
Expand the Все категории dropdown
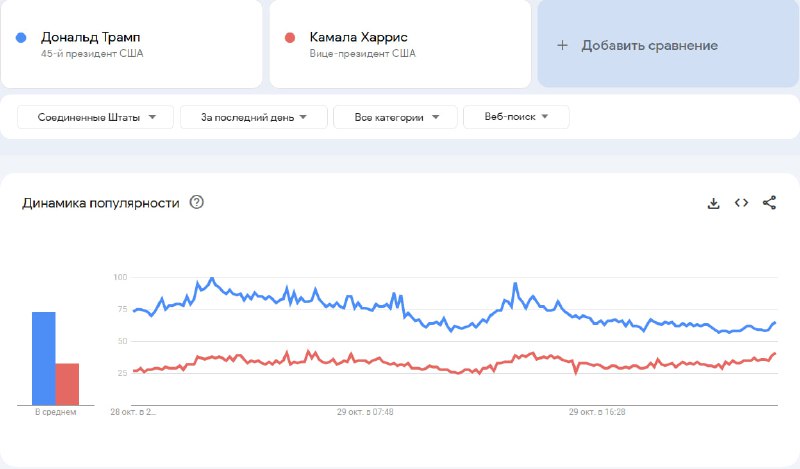coord(395,117)
